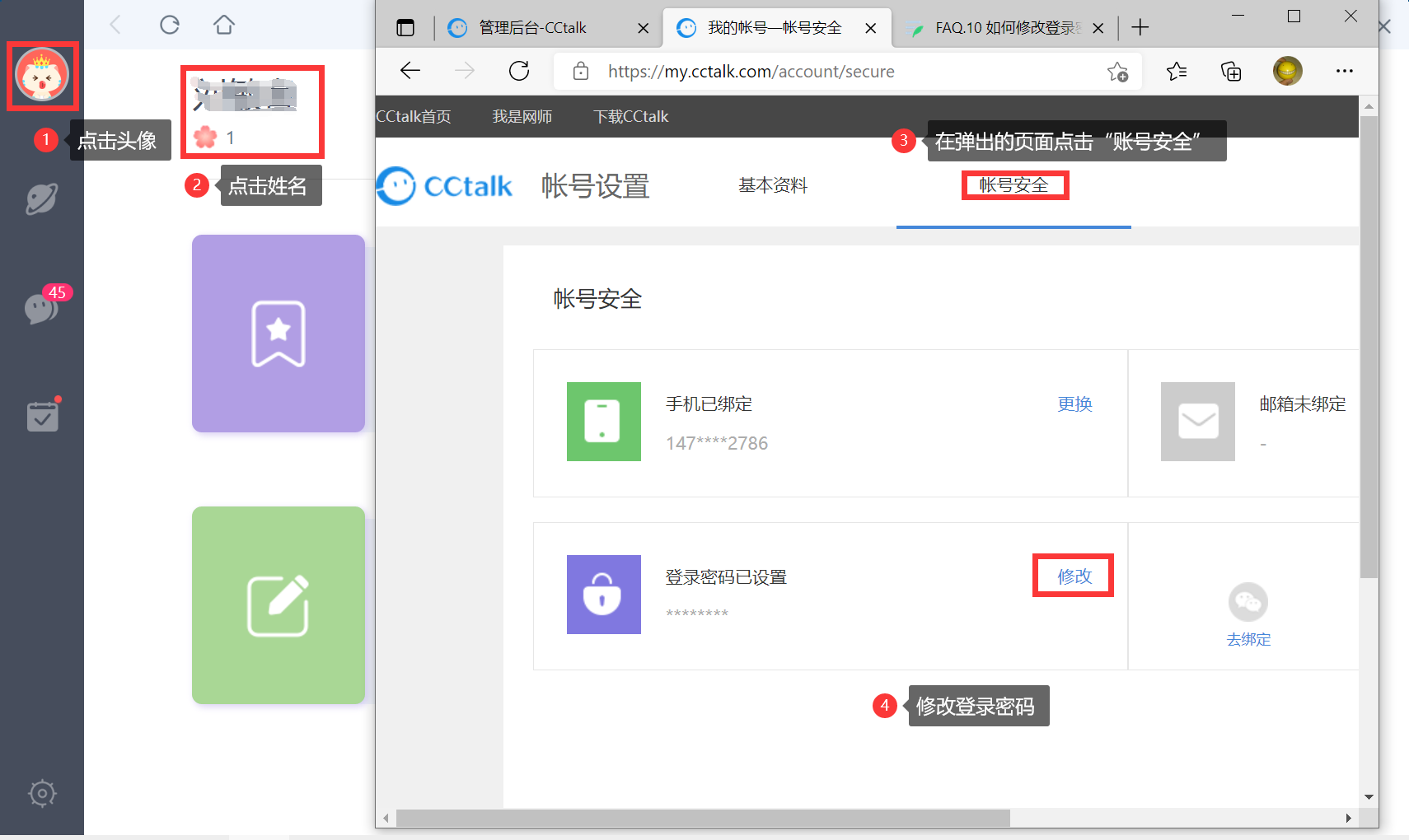The height and width of the screenshot is (840, 1409).
Task: Maximize the browser window
Action: coord(1294,16)
